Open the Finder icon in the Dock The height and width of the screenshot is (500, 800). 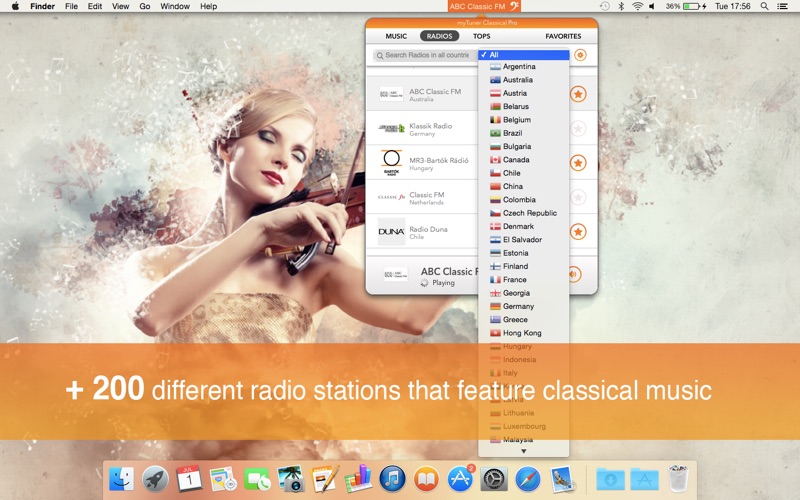tap(121, 479)
